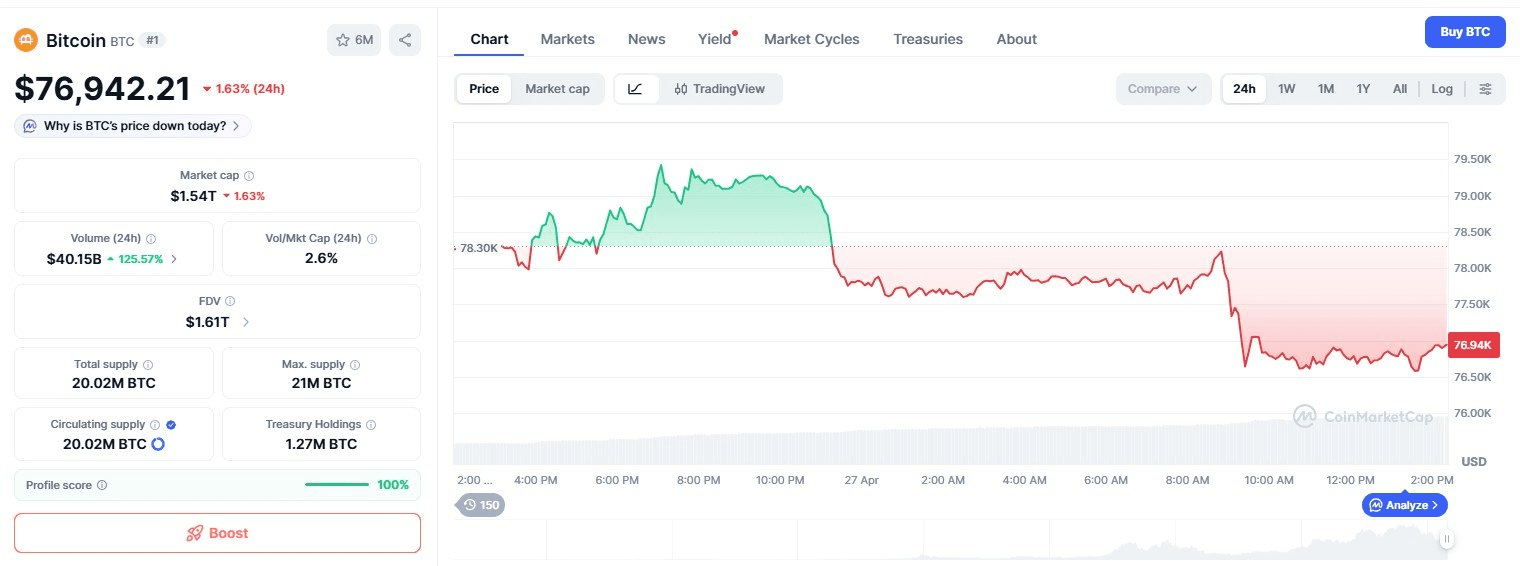
Task: Open "Why is BTC's price down today?"
Action: [x=133, y=126]
